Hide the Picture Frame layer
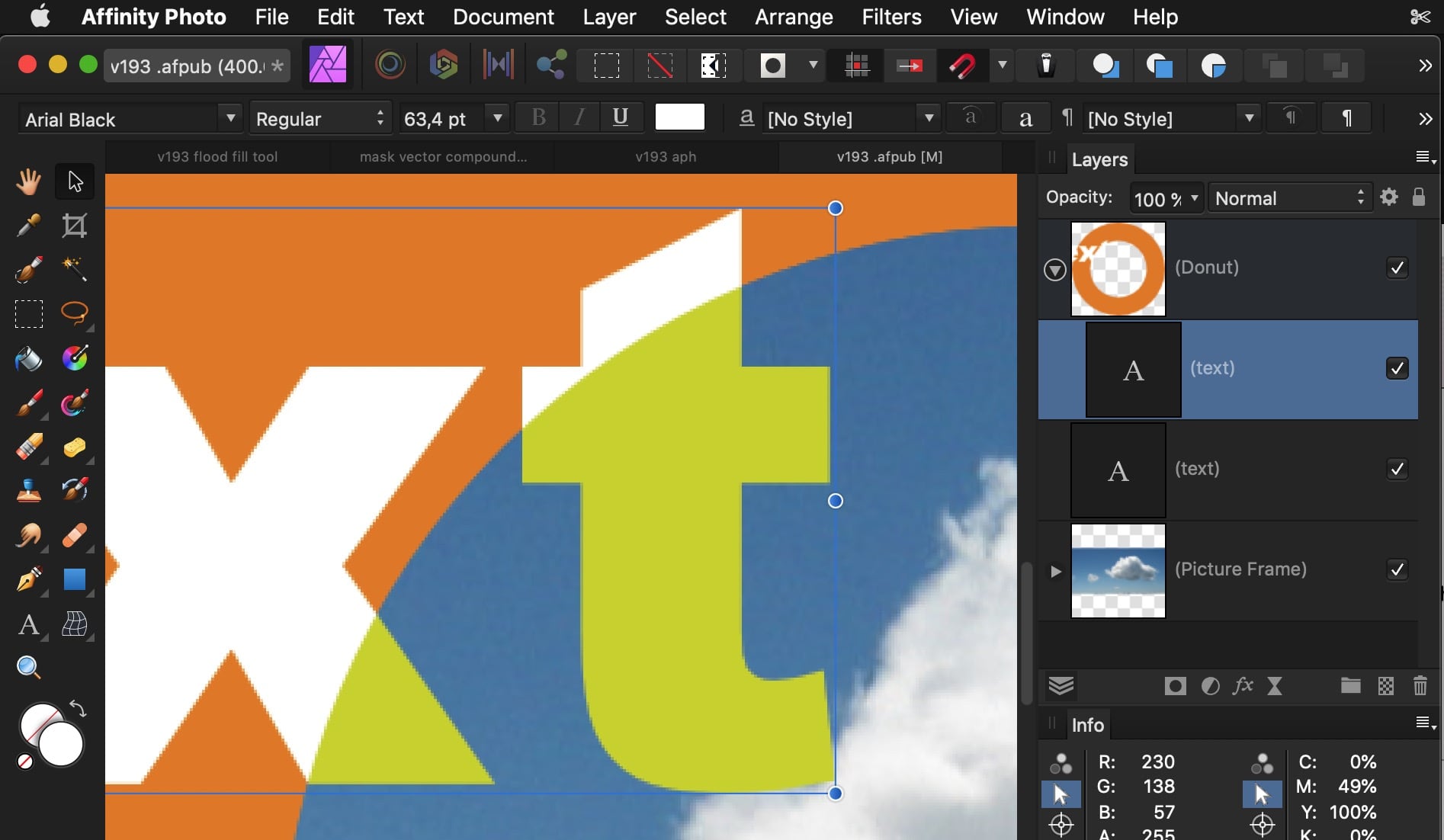This screenshot has height=840, width=1444. pos(1397,570)
